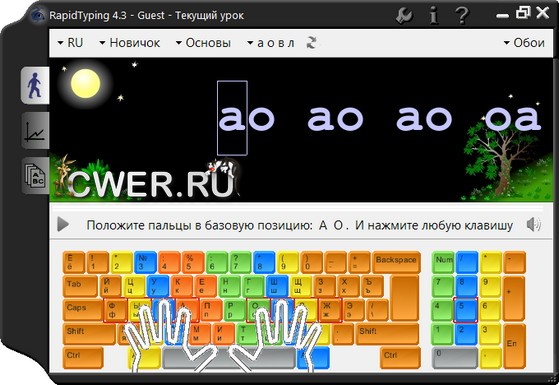Click the highlighted numpad 5 key

pos(466,310)
